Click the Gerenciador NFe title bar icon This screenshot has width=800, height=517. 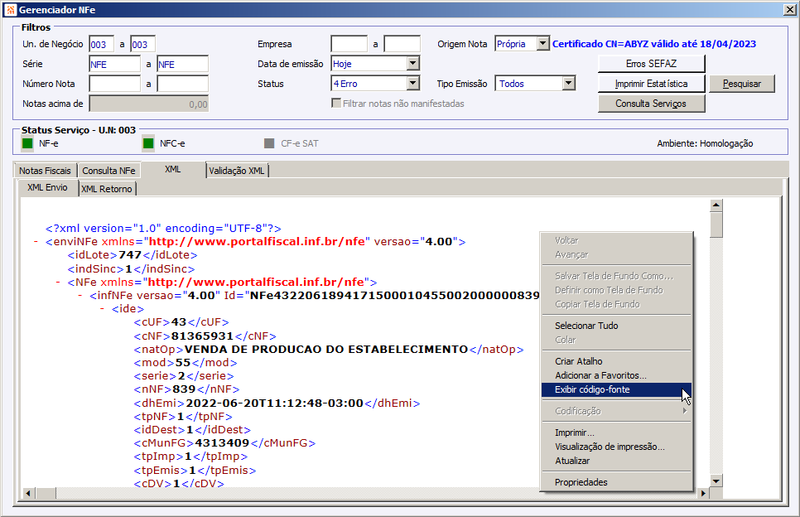pos(10,10)
